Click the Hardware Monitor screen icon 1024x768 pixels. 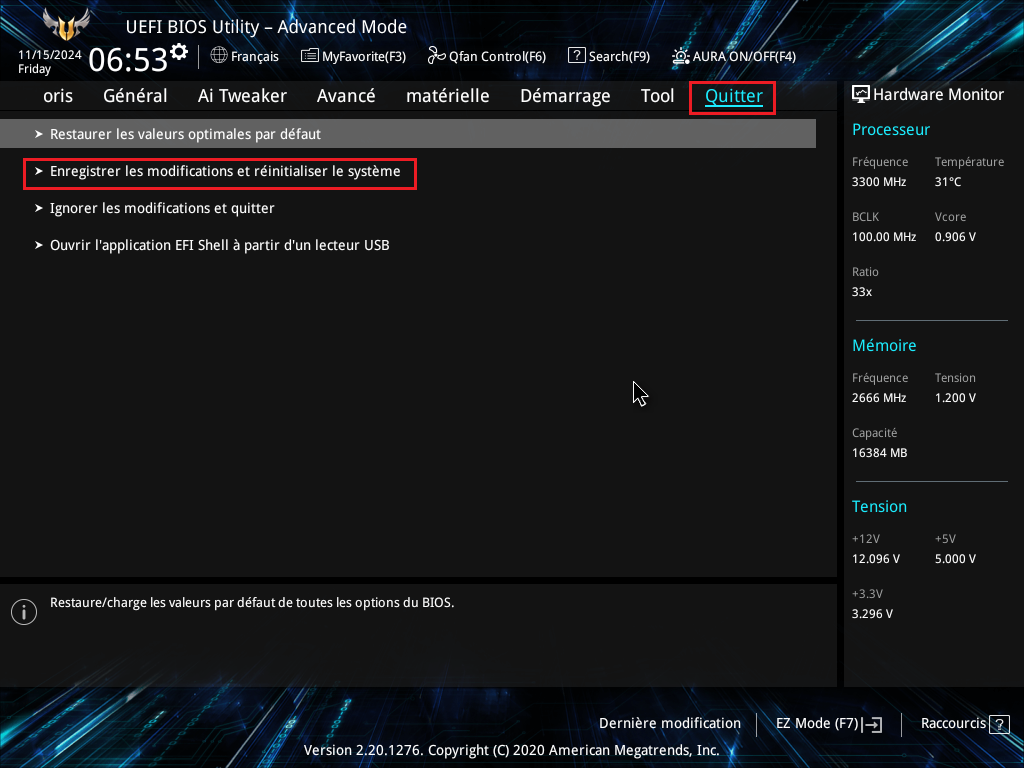pos(861,95)
